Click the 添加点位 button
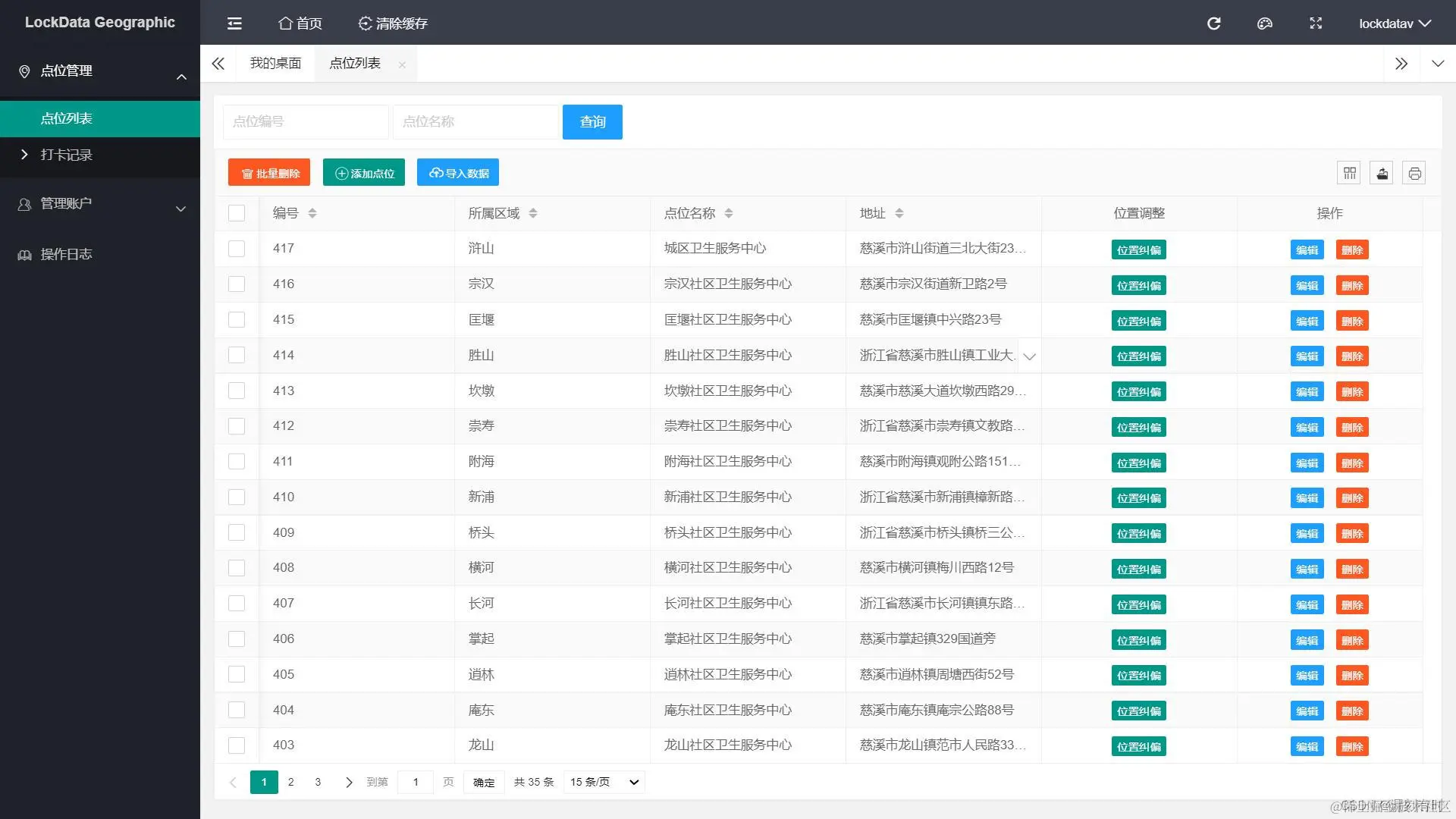1456x819 pixels. point(364,173)
